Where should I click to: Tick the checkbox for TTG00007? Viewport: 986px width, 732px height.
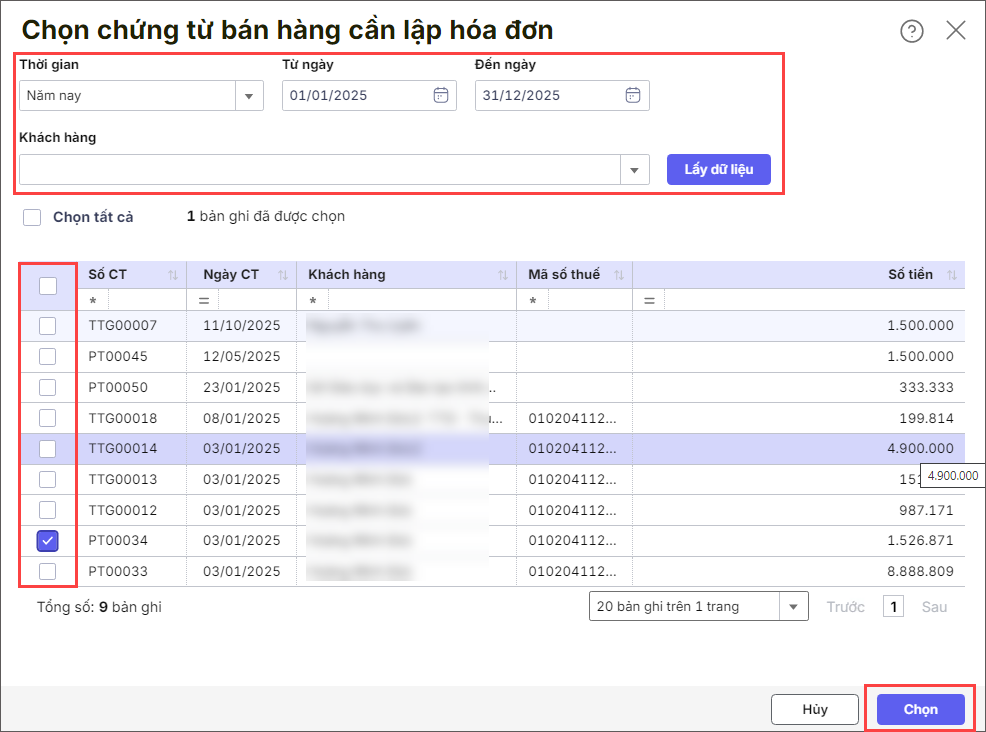coord(47,326)
